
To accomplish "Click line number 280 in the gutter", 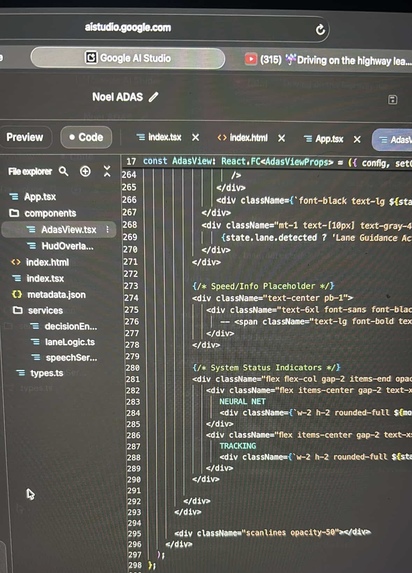I will click(x=132, y=368).
